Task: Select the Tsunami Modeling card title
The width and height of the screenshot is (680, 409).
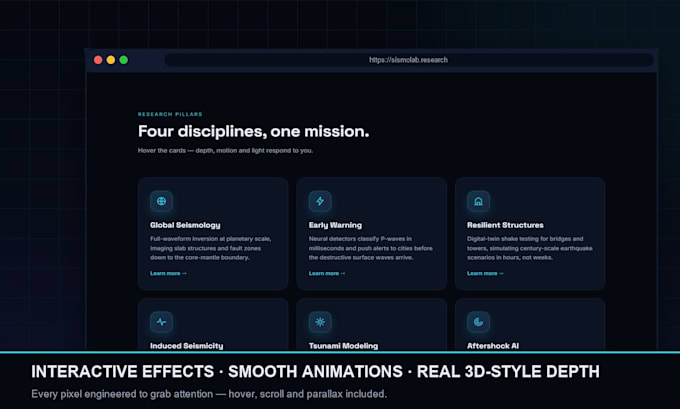Action: coord(343,346)
